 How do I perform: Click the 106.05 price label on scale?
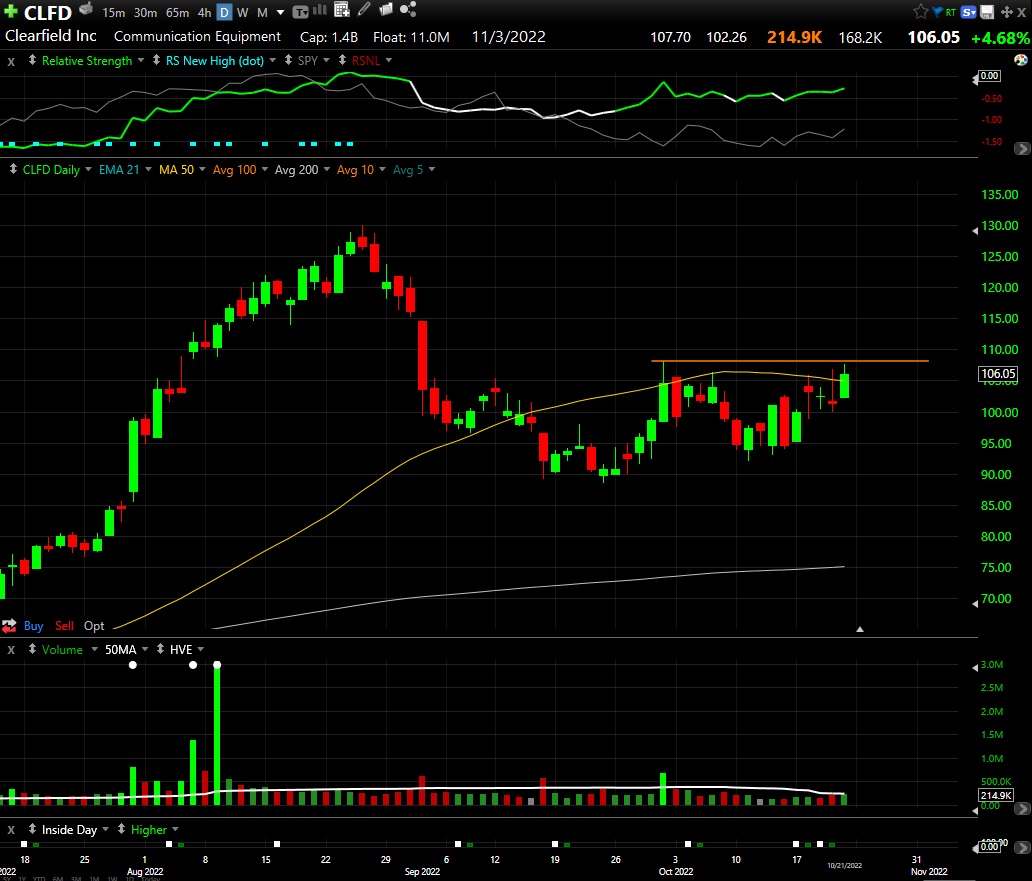(x=998, y=374)
